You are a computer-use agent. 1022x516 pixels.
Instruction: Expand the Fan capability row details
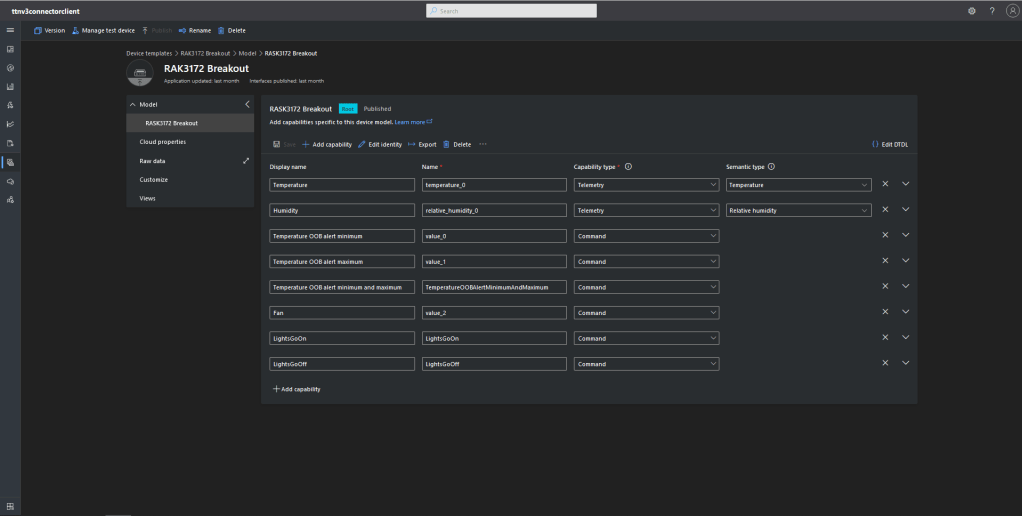pyautogui.click(x=905, y=312)
